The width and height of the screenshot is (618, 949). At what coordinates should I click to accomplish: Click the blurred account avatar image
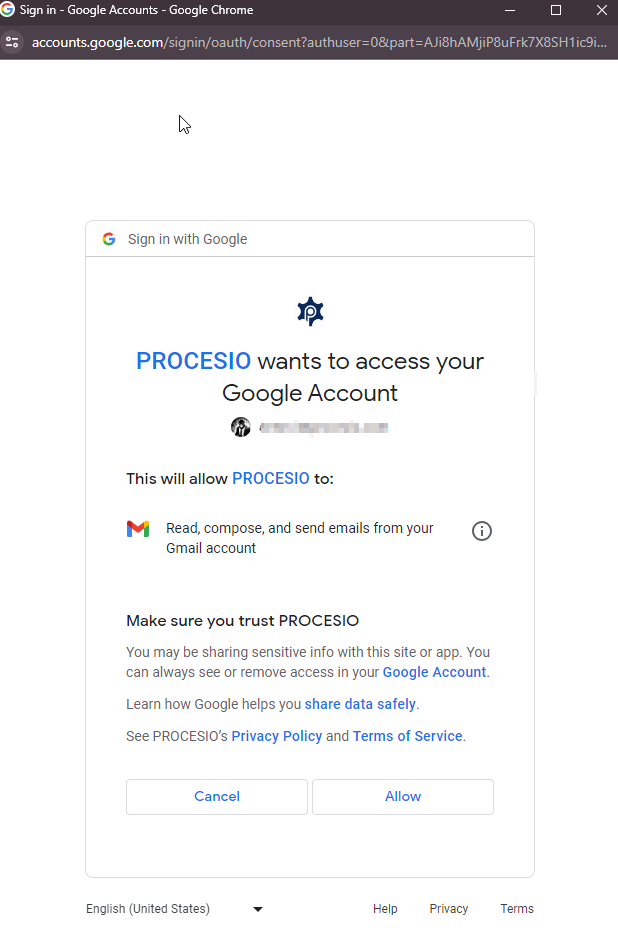240,427
